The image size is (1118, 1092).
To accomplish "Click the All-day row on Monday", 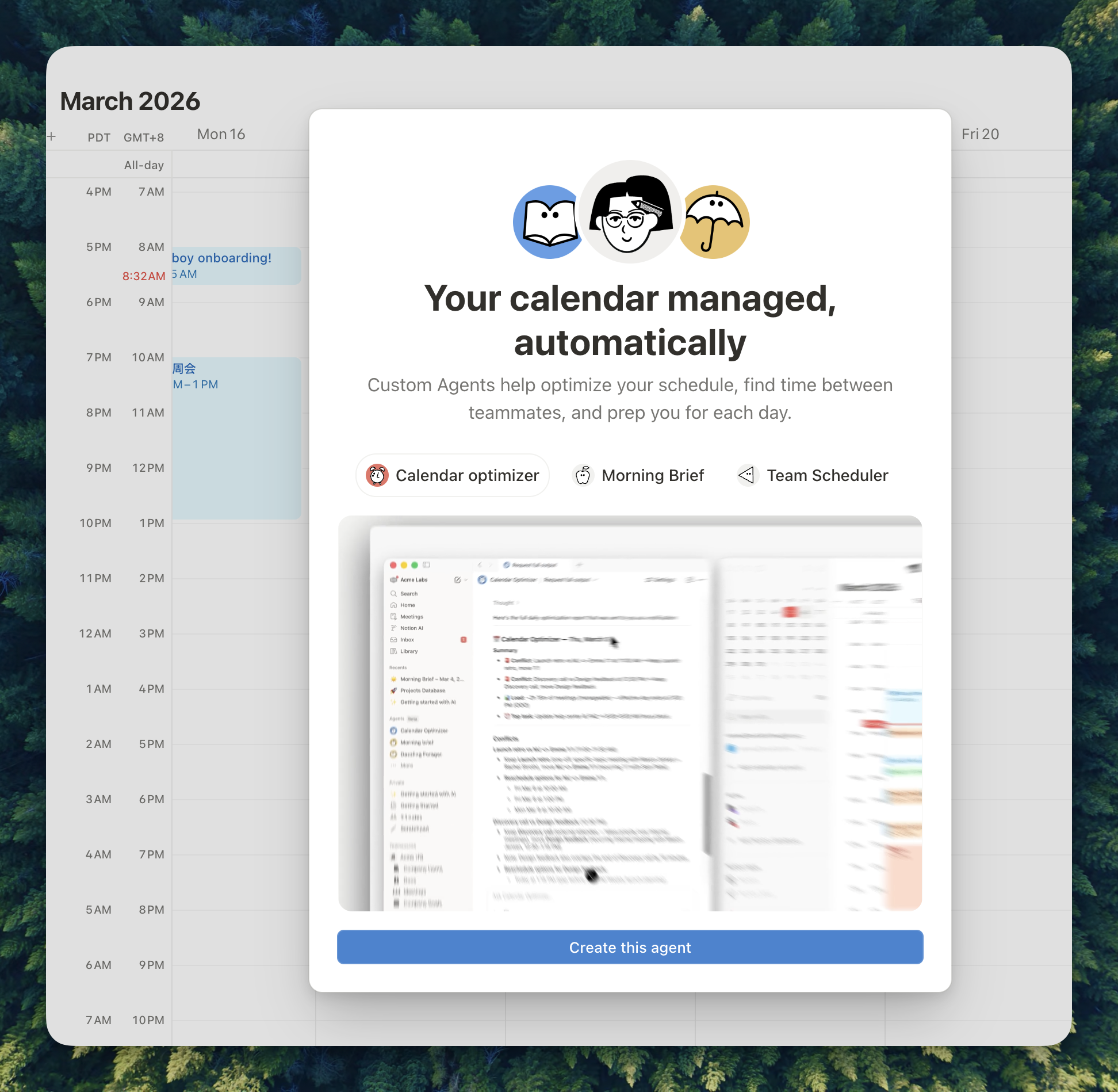I will coord(240,166).
